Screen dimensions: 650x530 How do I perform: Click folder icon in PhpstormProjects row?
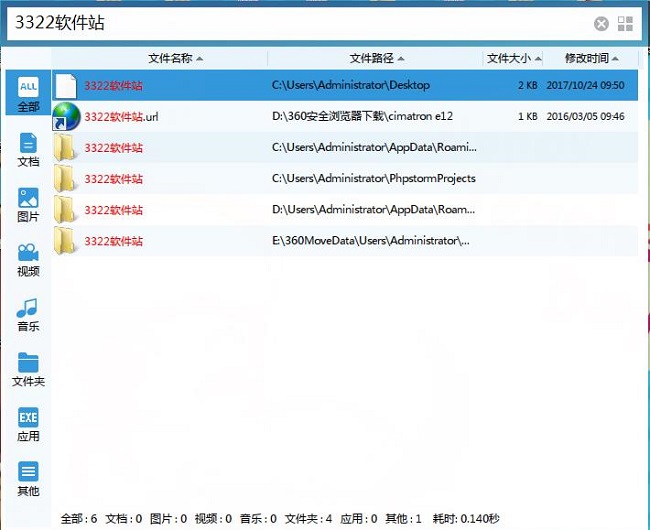coord(65,179)
